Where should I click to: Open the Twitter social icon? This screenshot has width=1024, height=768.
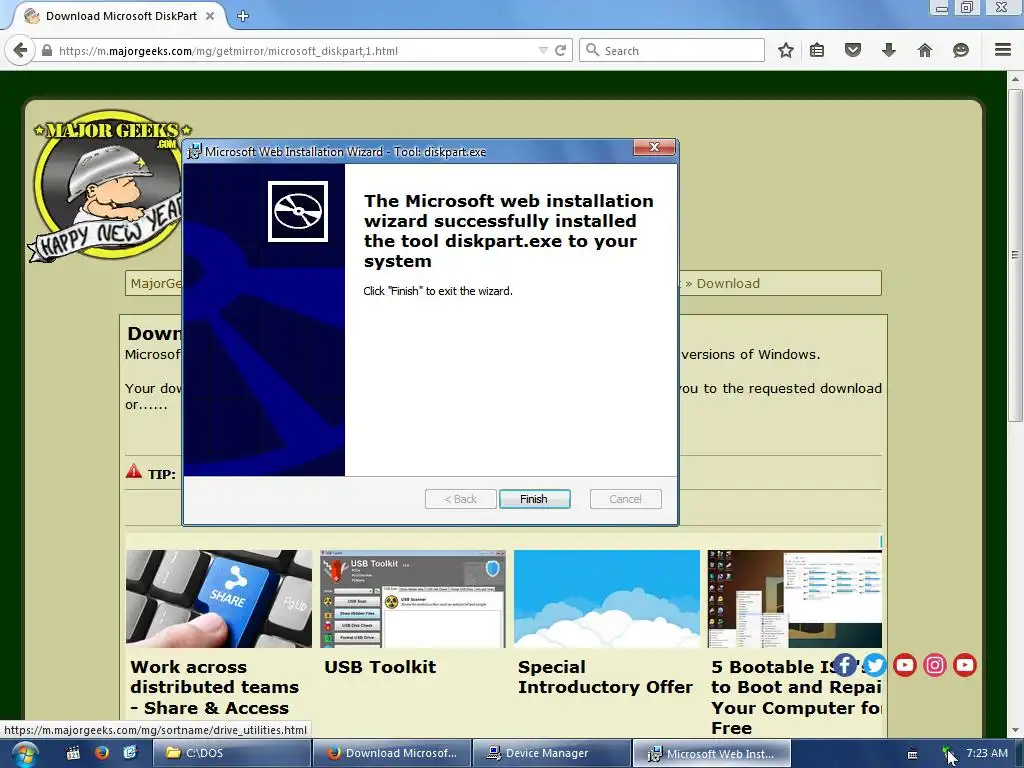874,665
